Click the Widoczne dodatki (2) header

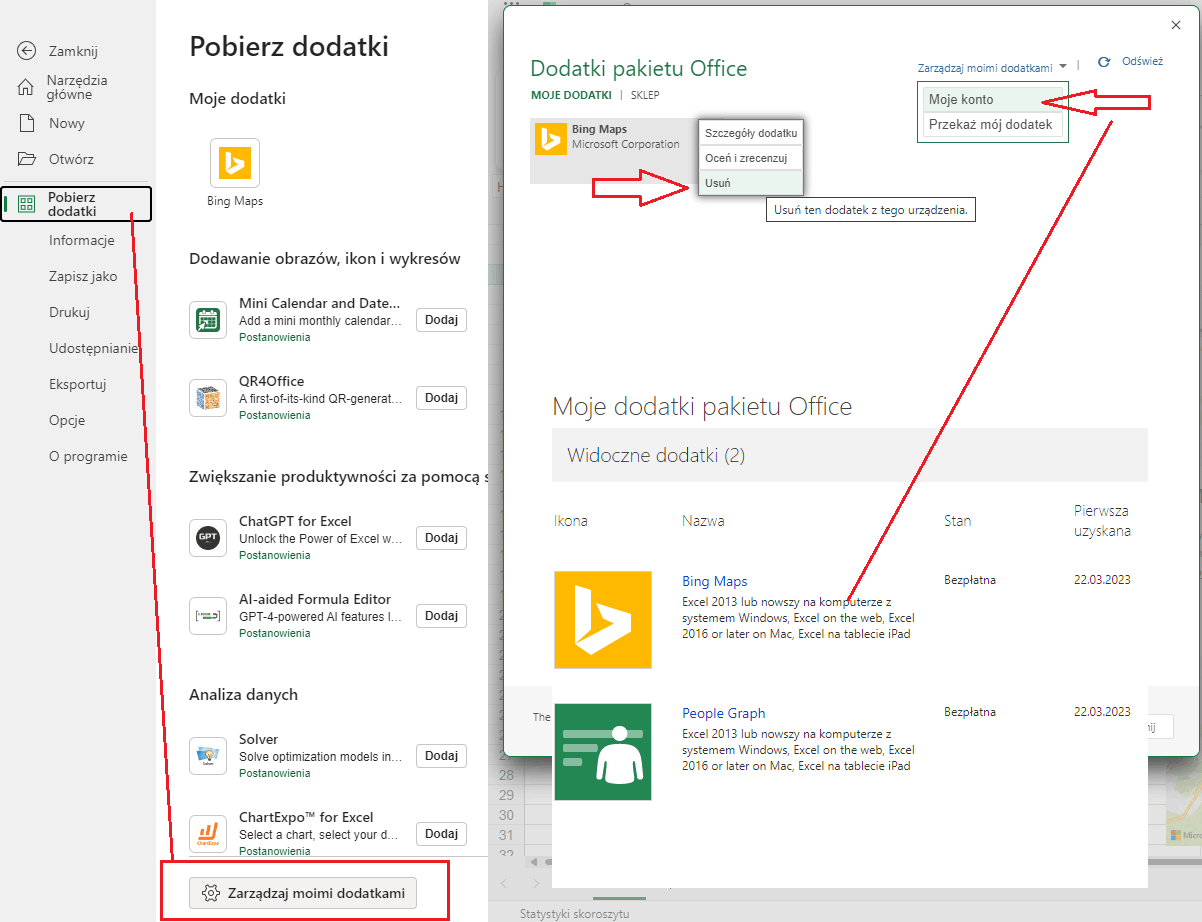849,455
